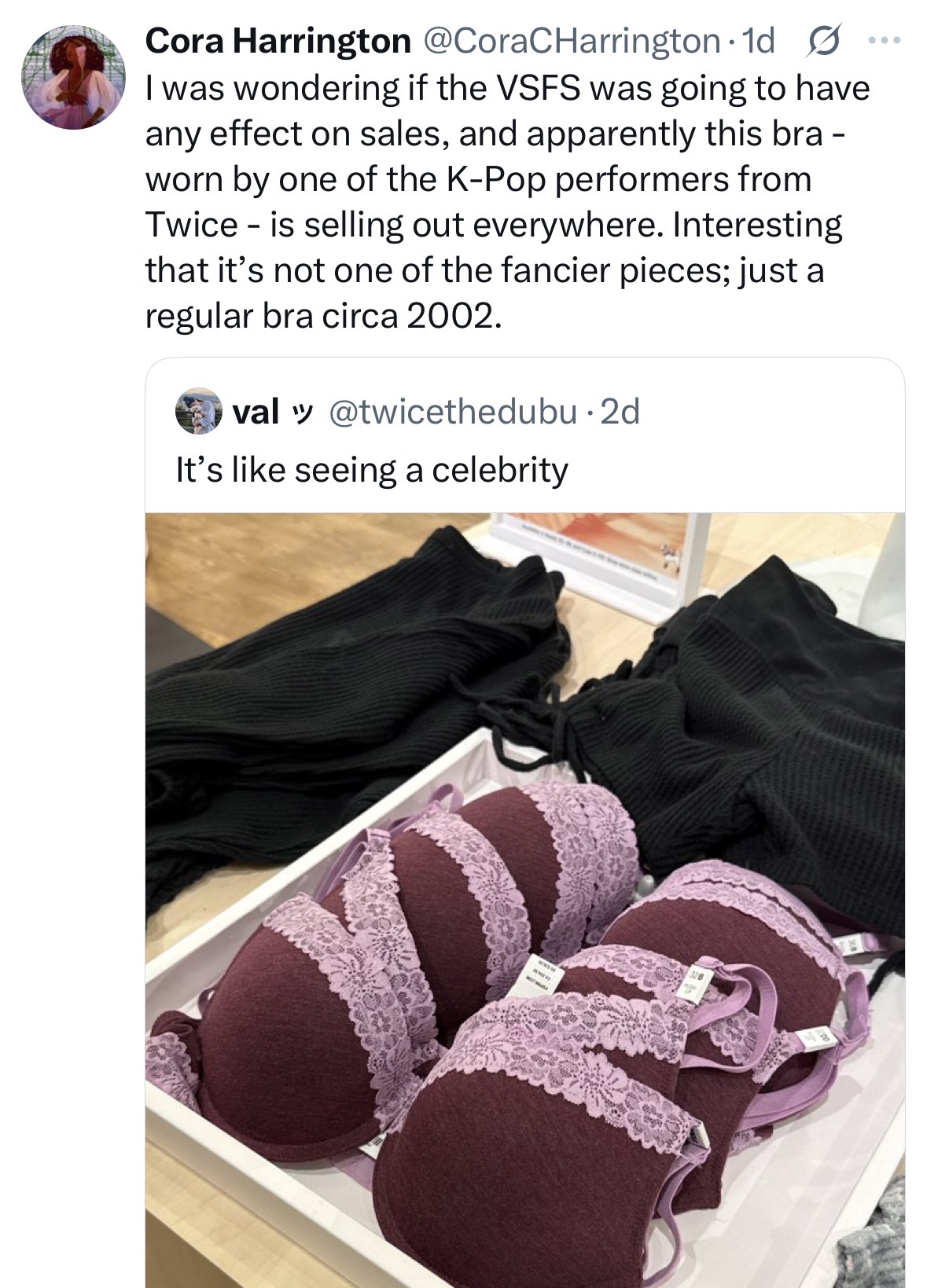
Task: Open the @twicethedubu handle link
Action: 452,411
